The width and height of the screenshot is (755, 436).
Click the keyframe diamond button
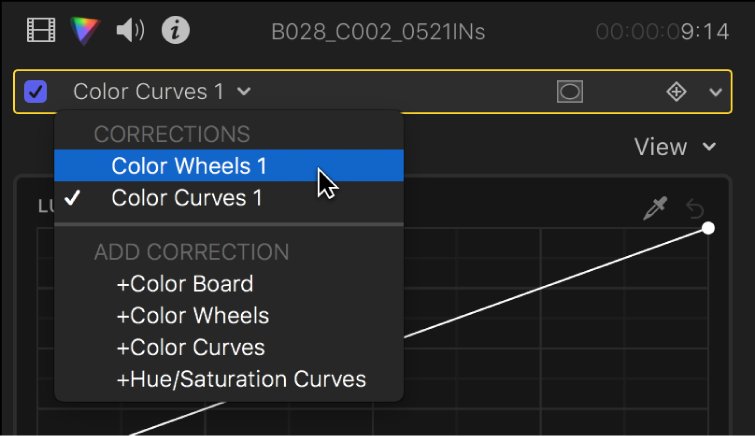(x=677, y=92)
